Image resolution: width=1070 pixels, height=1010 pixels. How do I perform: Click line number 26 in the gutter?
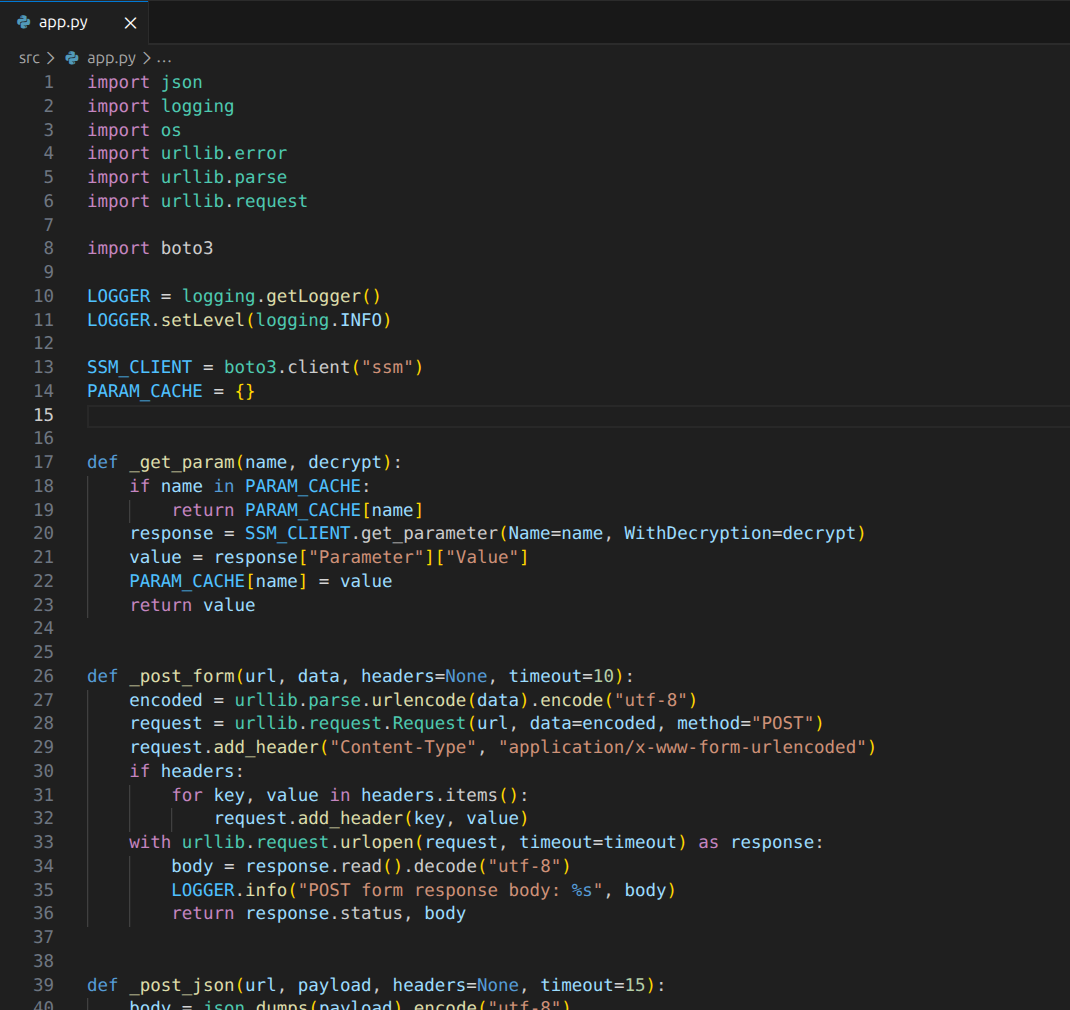click(44, 676)
